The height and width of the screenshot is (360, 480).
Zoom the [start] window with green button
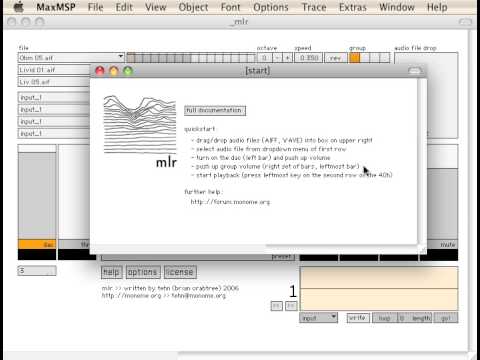(x=128, y=71)
